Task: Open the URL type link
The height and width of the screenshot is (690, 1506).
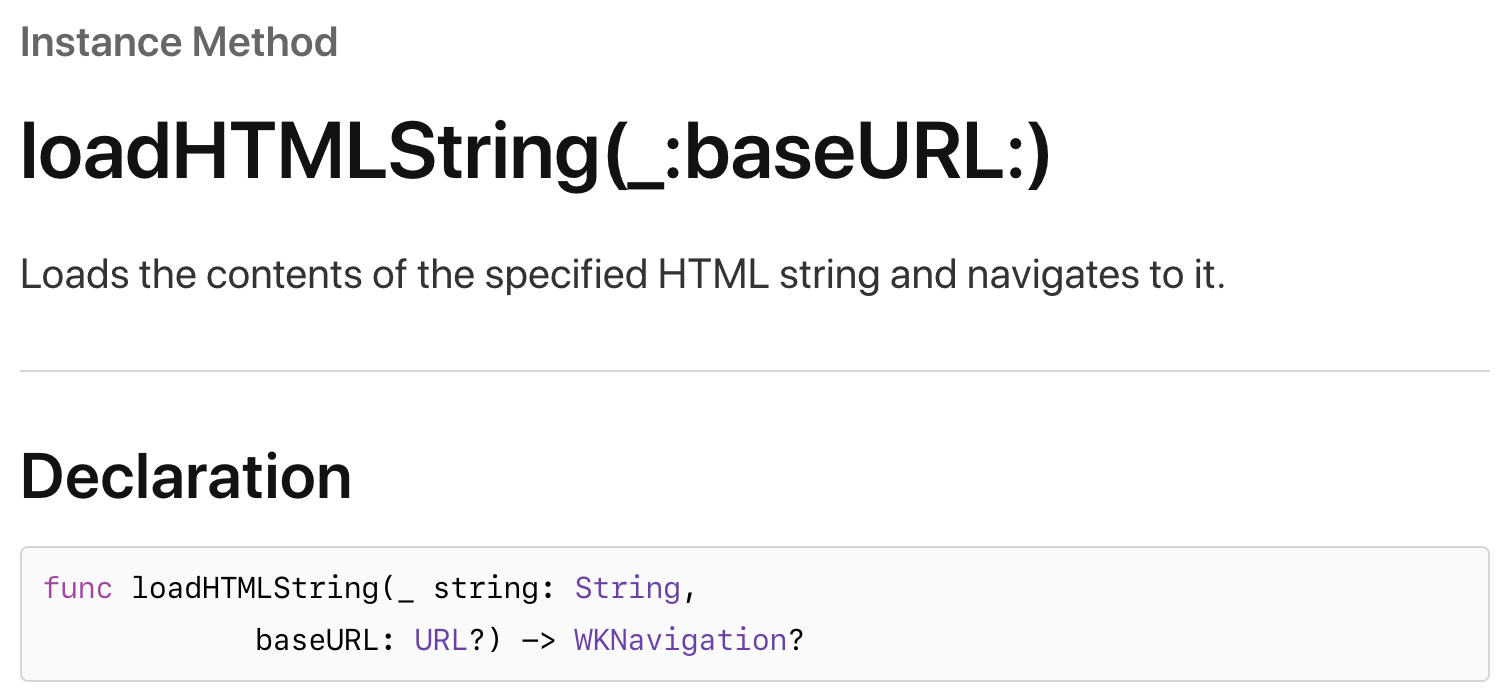Action: (x=441, y=640)
